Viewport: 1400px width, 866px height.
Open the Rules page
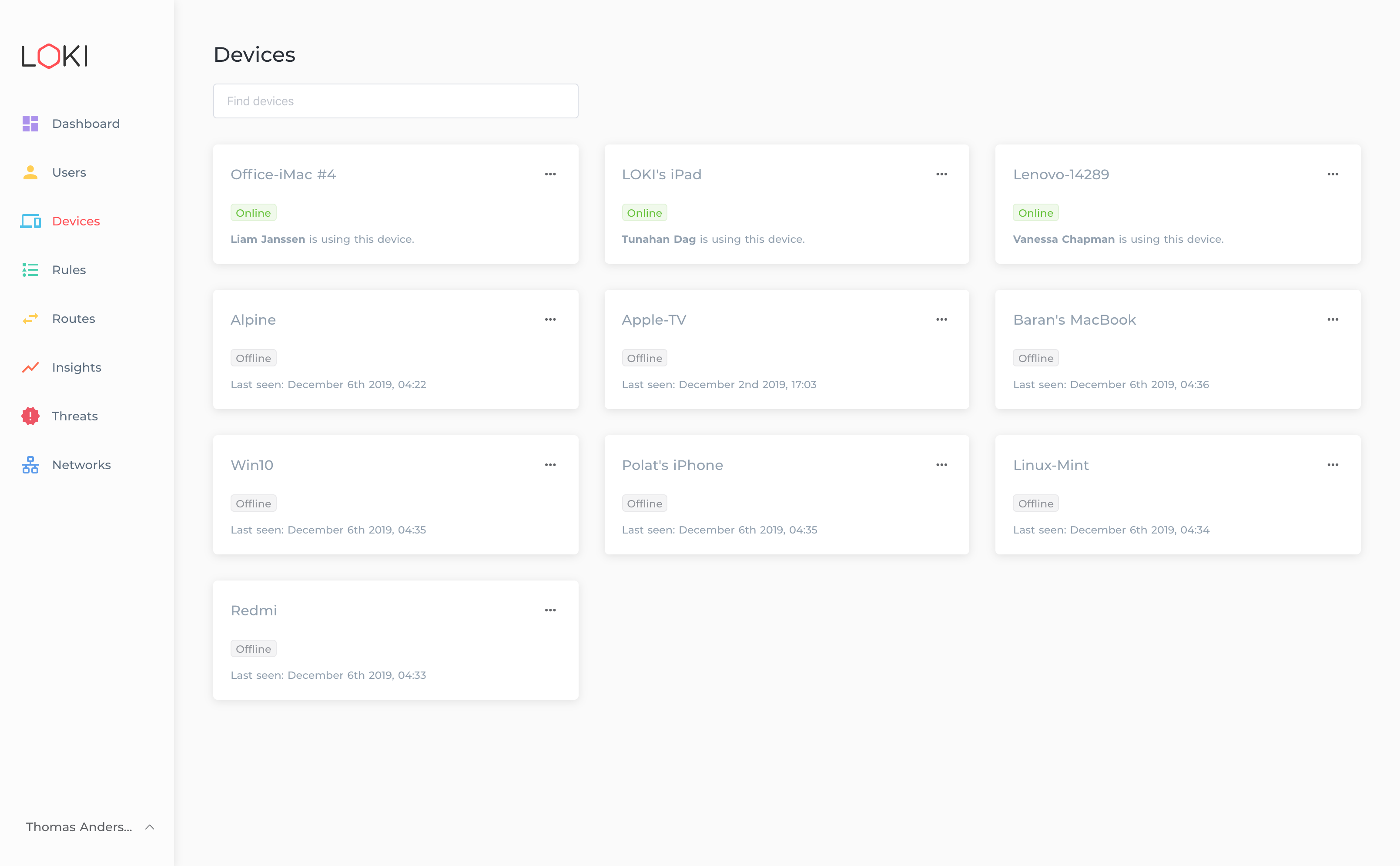[69, 270]
